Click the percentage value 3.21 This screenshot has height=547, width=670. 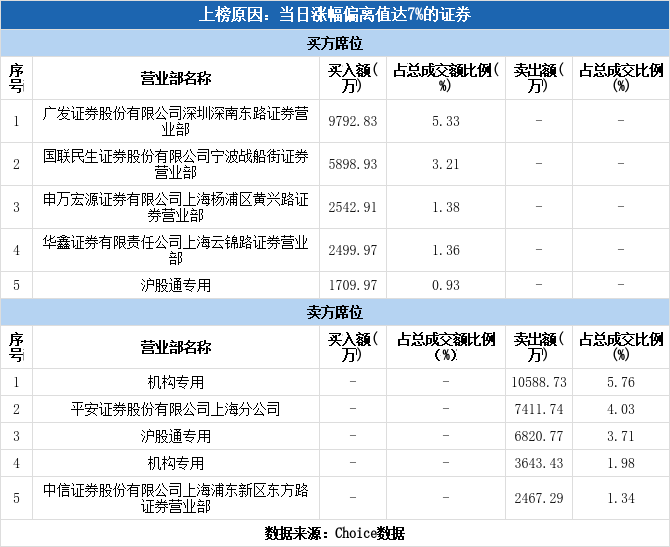(446, 164)
